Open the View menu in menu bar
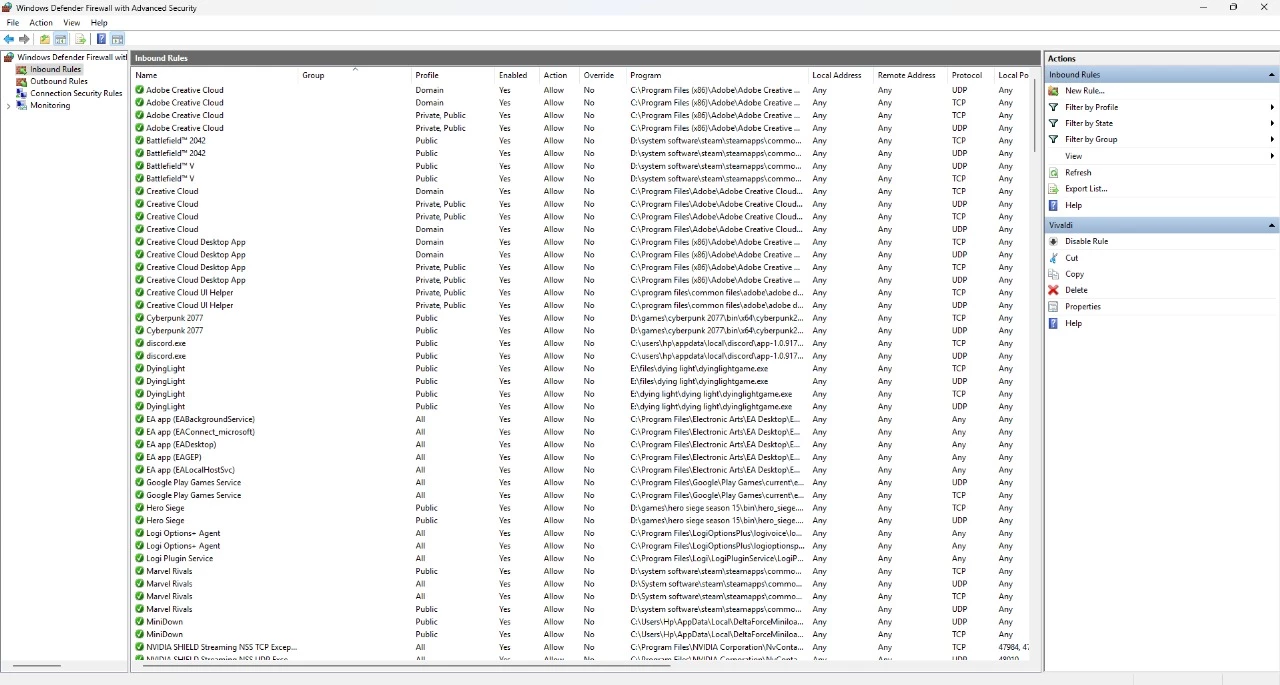 tap(72, 23)
